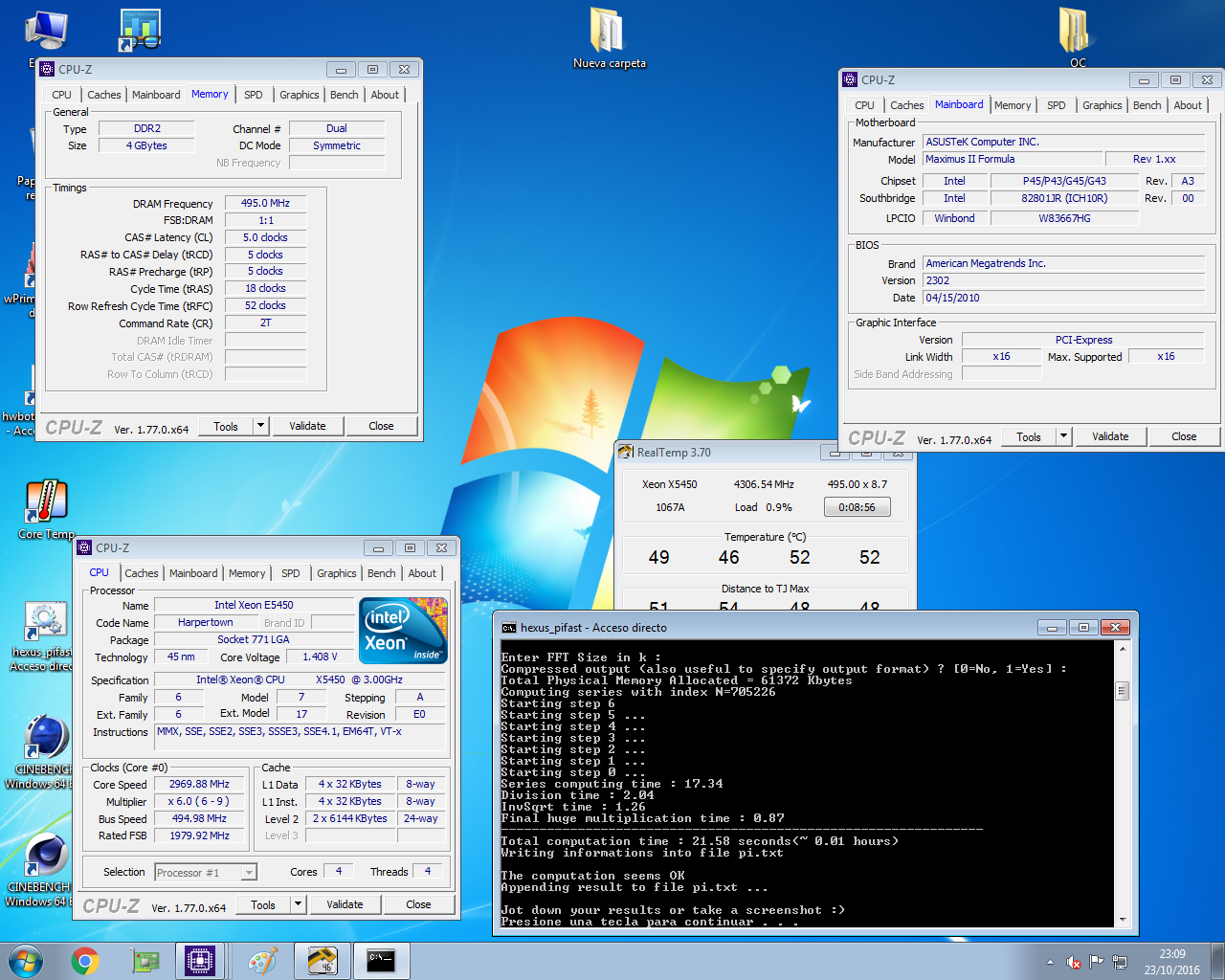This screenshot has width=1225, height=980.
Task: Click the Intel Xeon inside logo
Action: 404,631
